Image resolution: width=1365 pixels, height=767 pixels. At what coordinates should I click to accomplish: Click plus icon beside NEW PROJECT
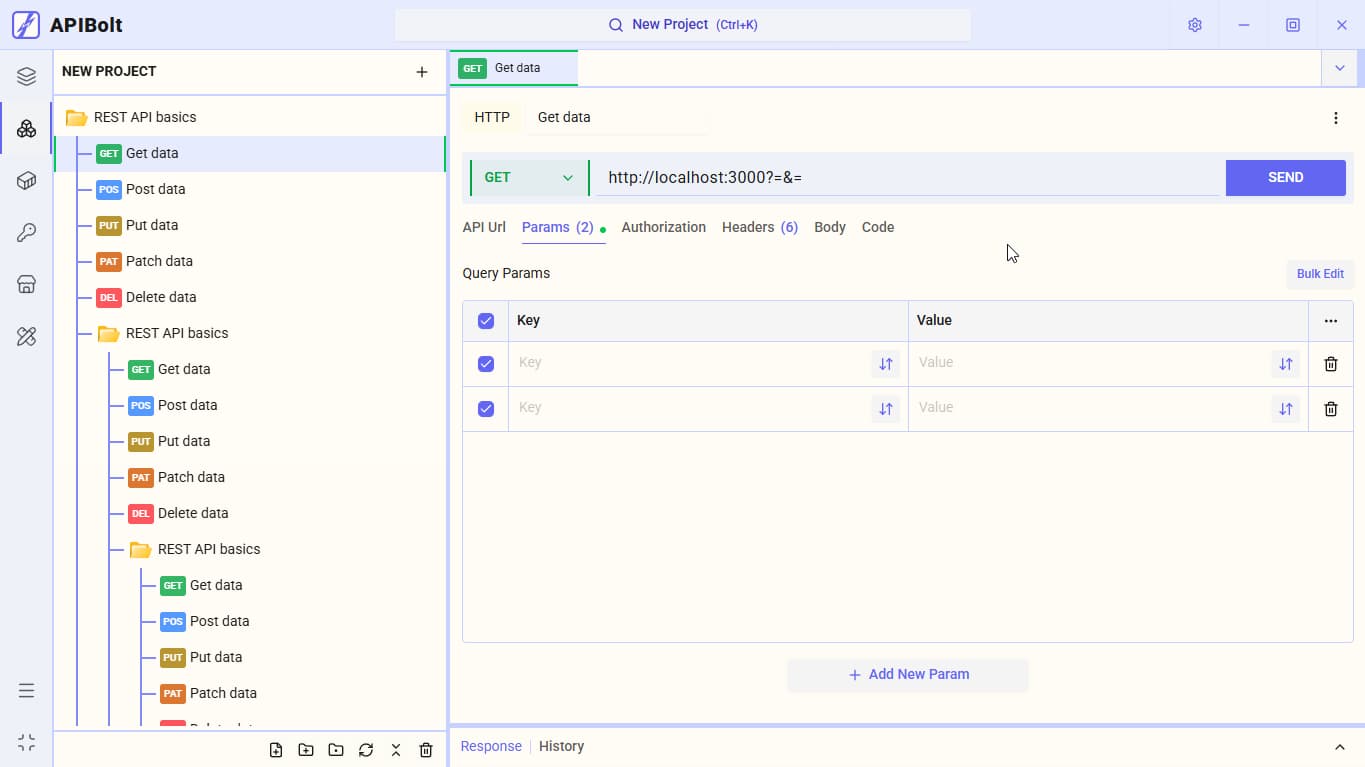(x=422, y=72)
